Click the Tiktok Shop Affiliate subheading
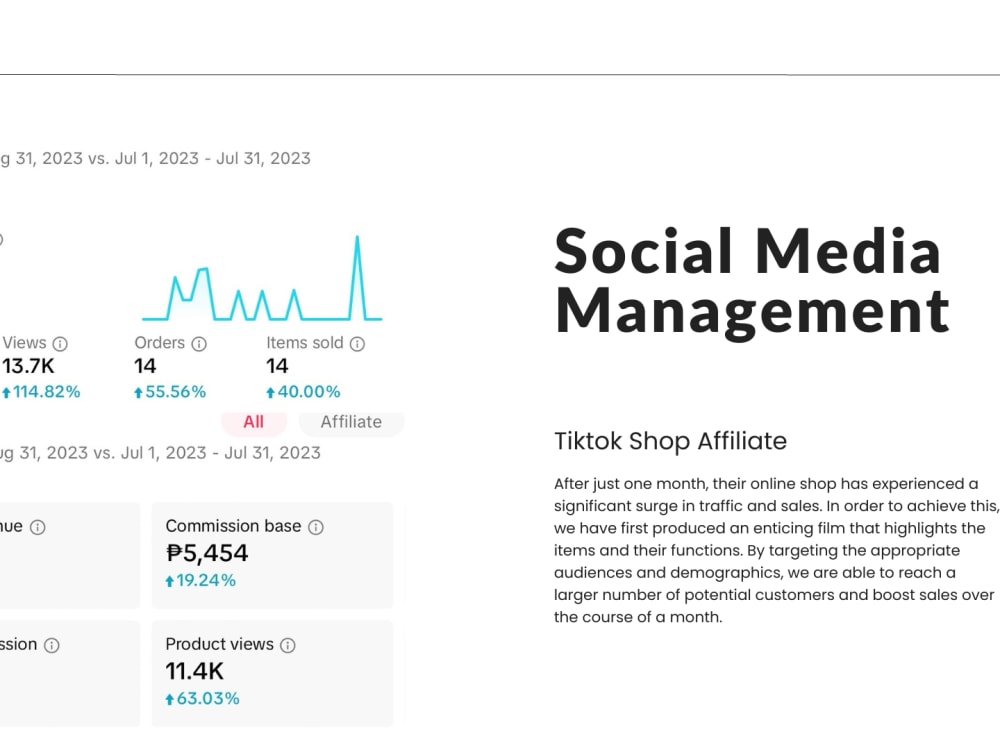 coord(670,441)
